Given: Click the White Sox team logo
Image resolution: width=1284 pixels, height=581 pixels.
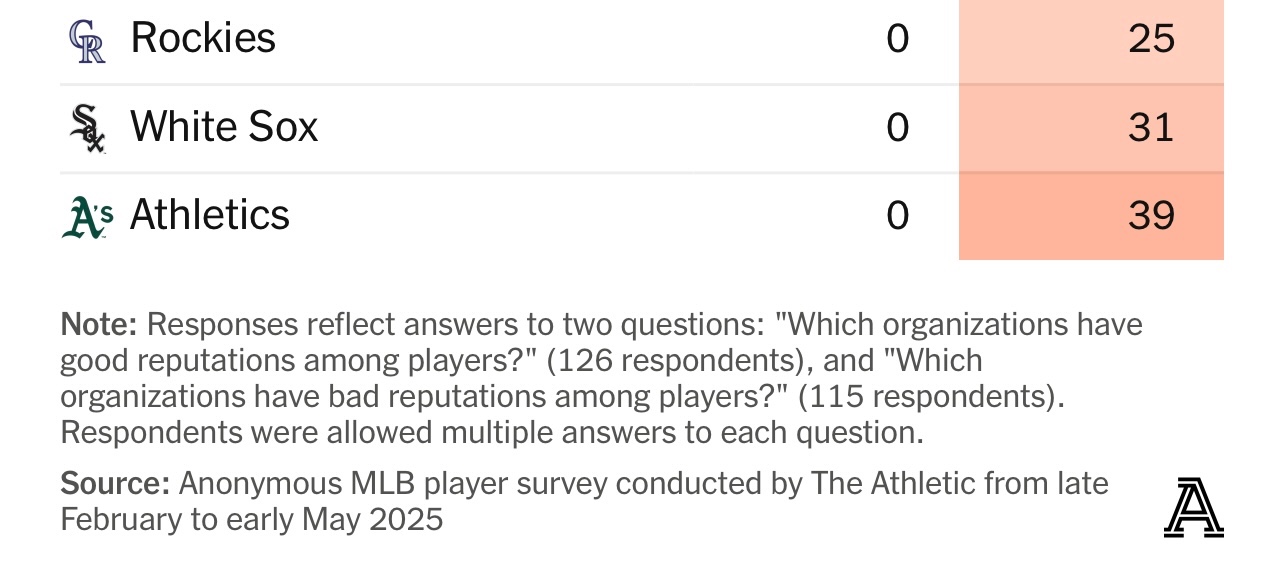Looking at the screenshot, I should tap(87, 129).
